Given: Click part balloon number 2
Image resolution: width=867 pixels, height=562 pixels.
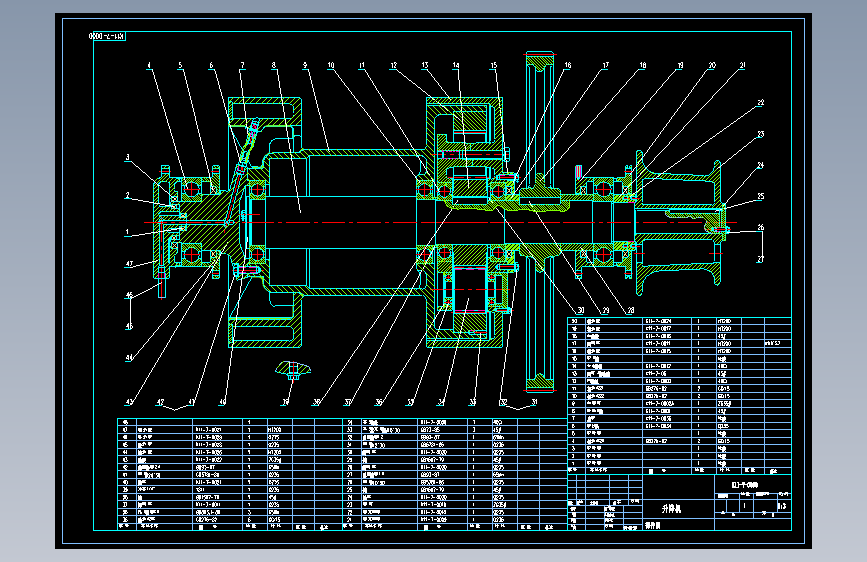Looking at the screenshot, I should 127,195.
